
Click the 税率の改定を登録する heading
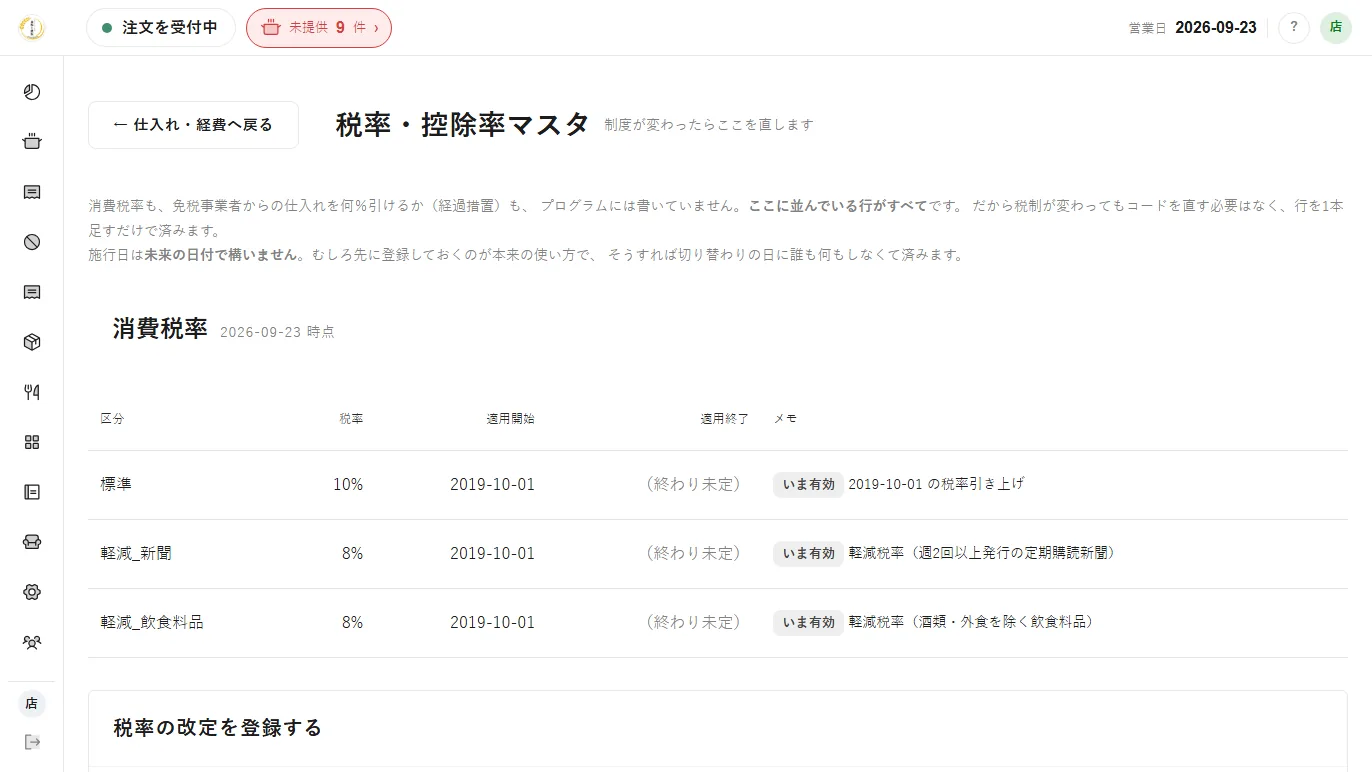click(218, 728)
